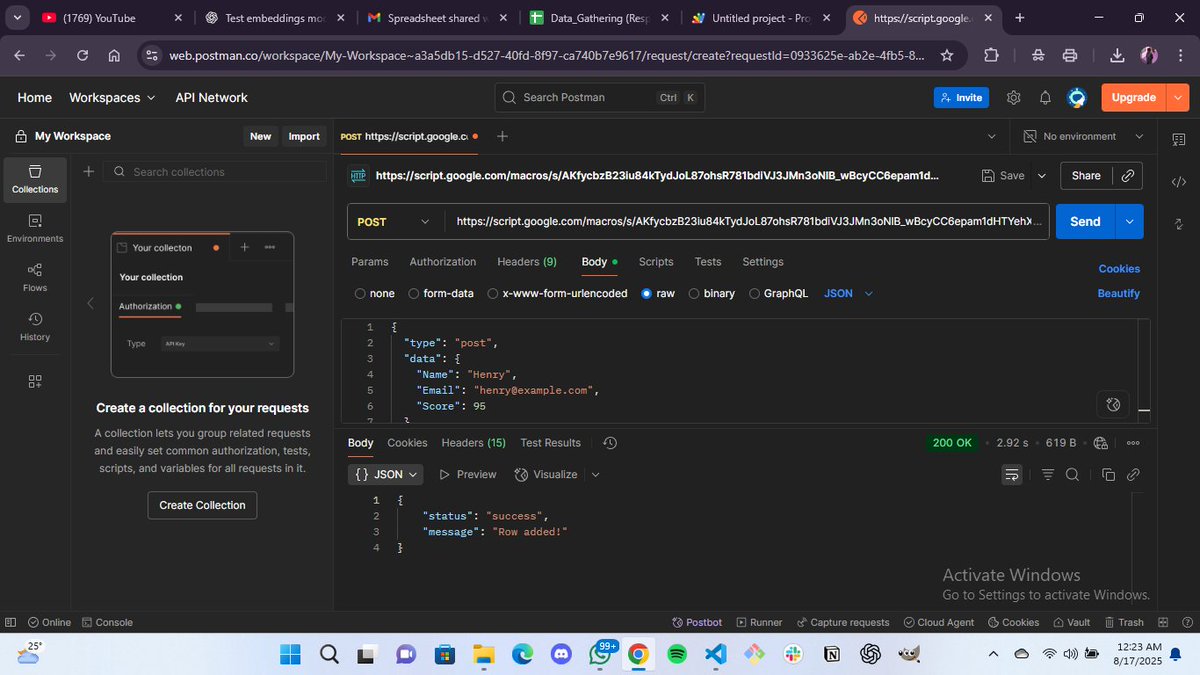Open the POST method dropdown
The image size is (1200, 675).
(396, 222)
